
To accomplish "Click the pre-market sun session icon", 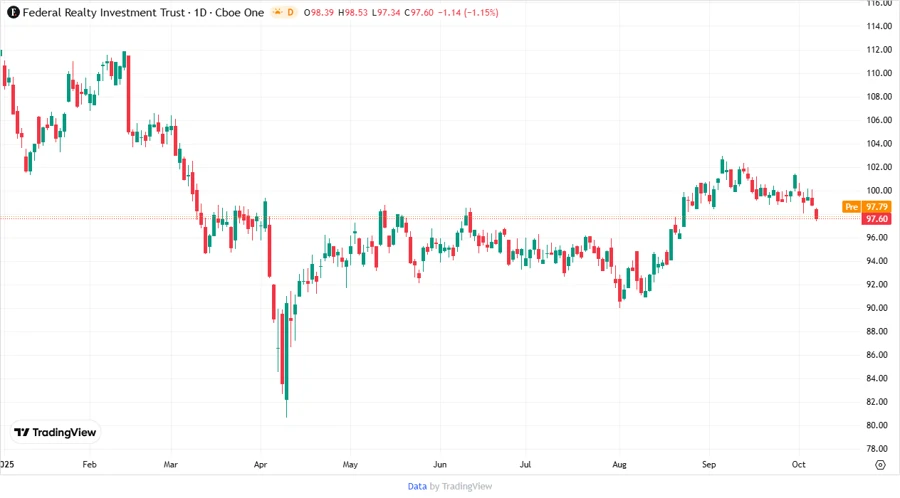I will [275, 12].
